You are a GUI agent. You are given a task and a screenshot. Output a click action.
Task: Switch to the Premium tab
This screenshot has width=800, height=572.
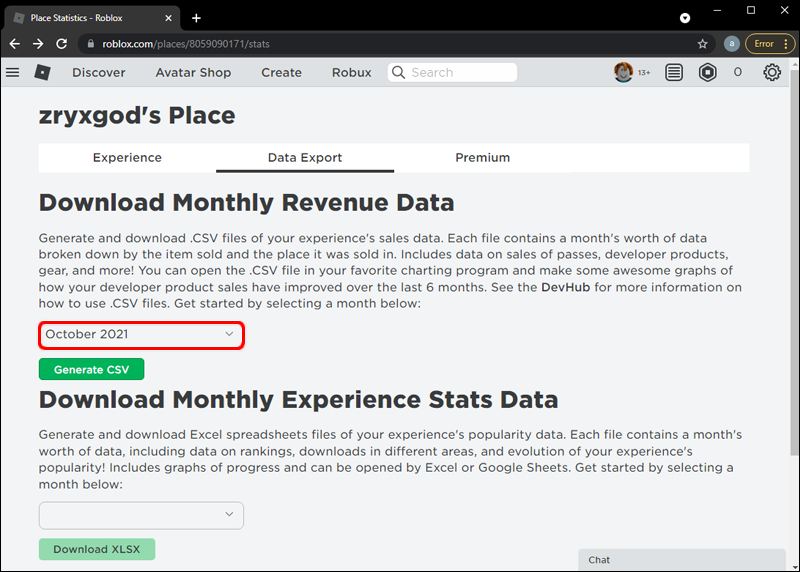click(x=482, y=158)
